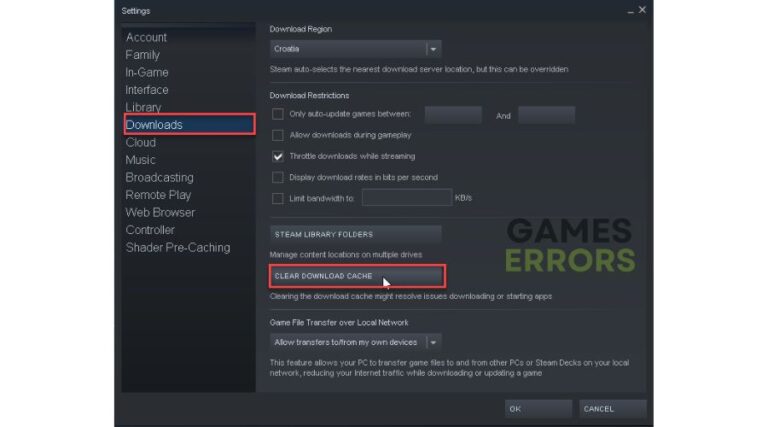Screen dimensions: 768x427
Task: Go to the Remote Play settings section
Action: click(158, 195)
